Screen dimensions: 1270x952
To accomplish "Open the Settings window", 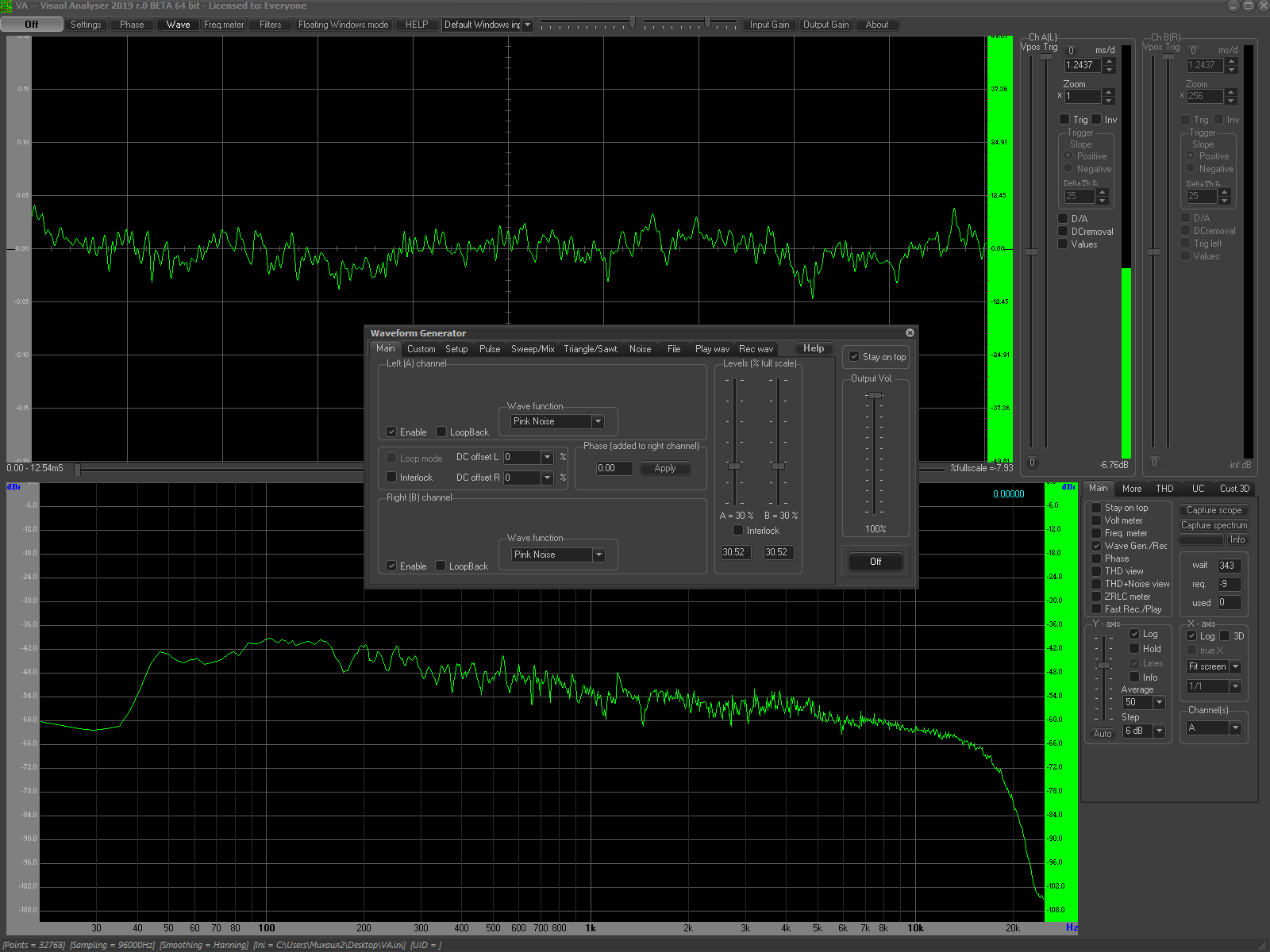I will point(86,24).
